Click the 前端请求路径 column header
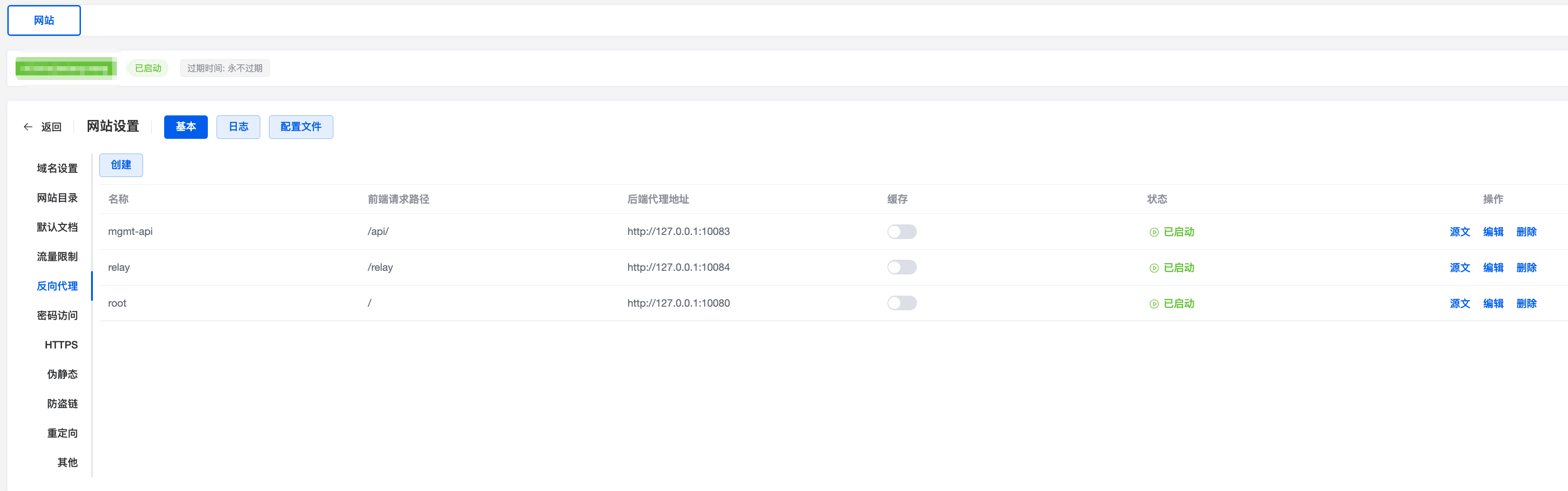 [398, 199]
